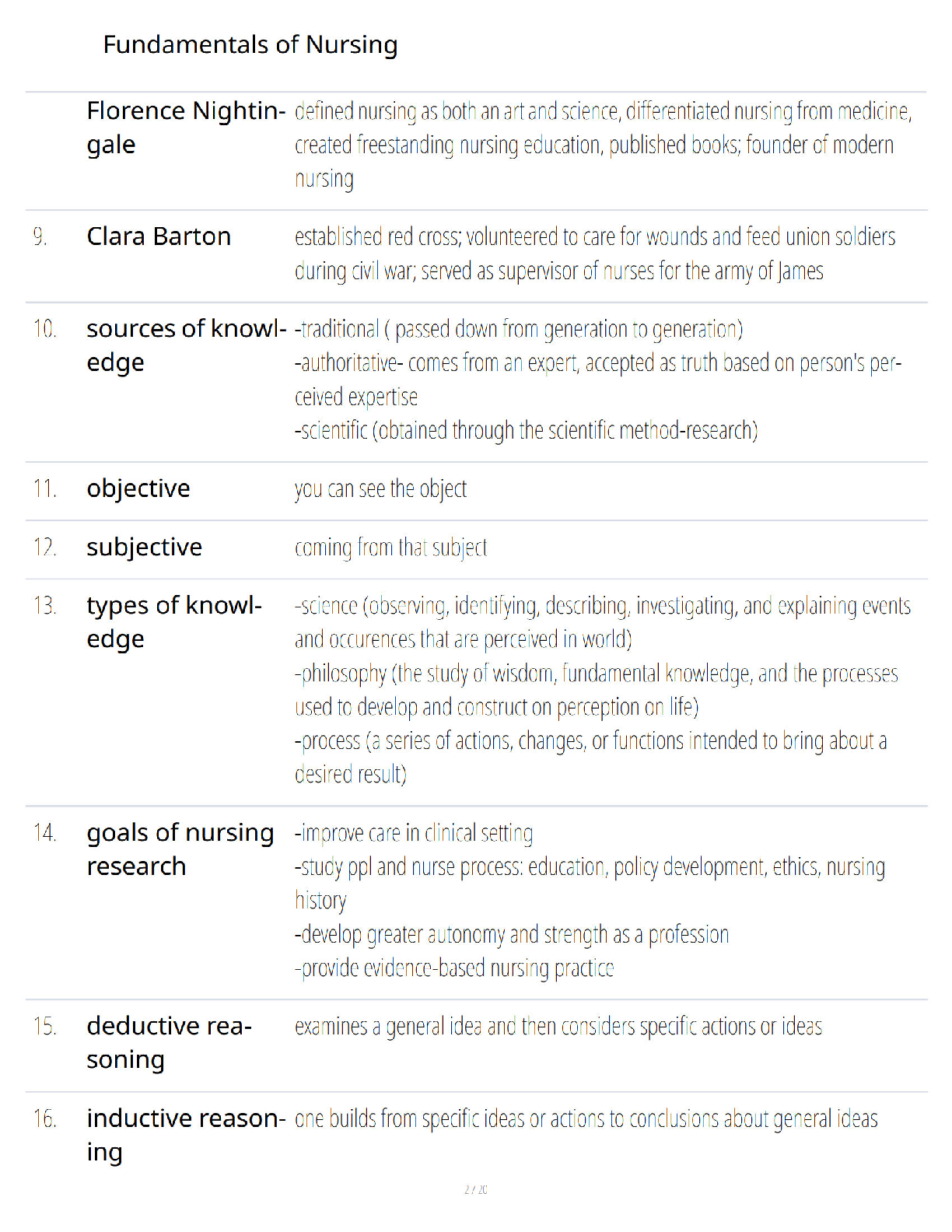Click item number 16
The image size is (952, 1232).
coord(44,1118)
